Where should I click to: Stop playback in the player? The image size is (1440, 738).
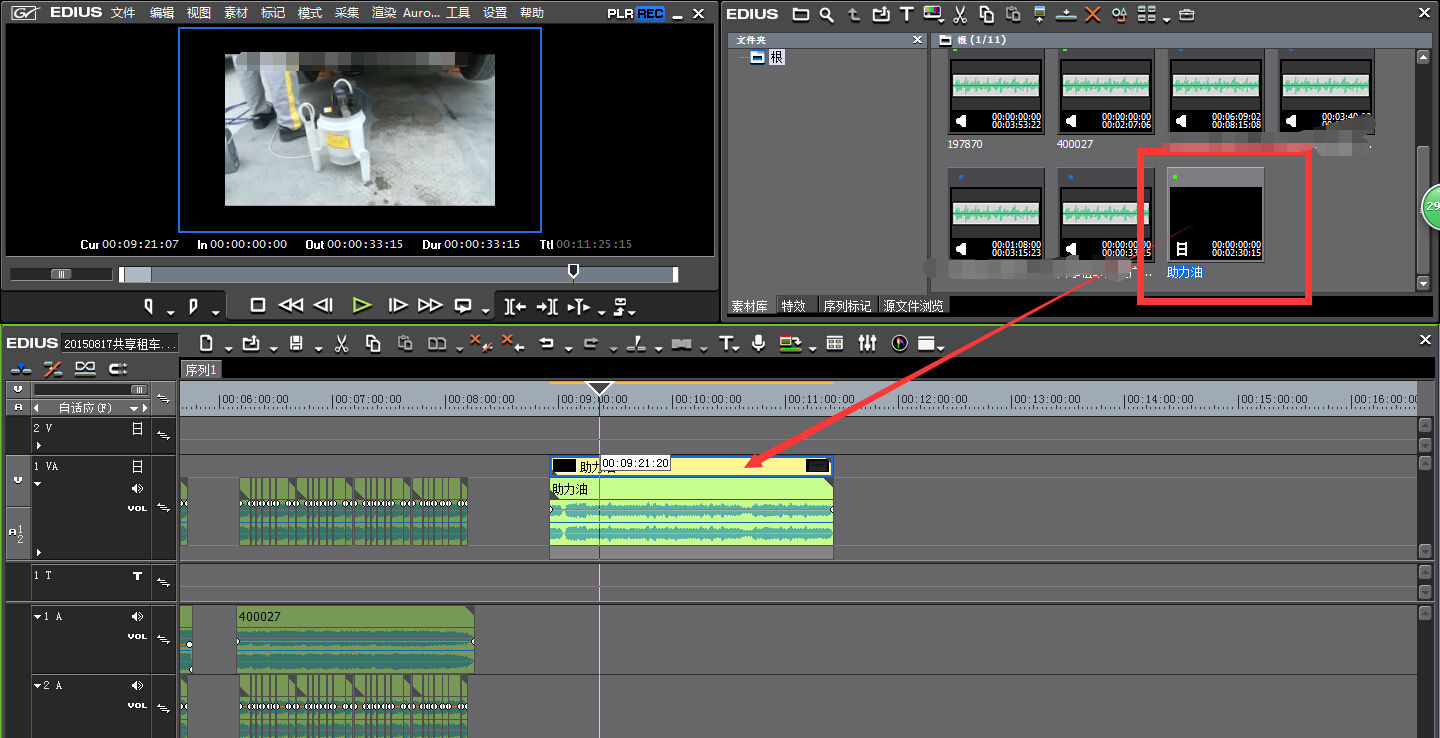pos(257,305)
